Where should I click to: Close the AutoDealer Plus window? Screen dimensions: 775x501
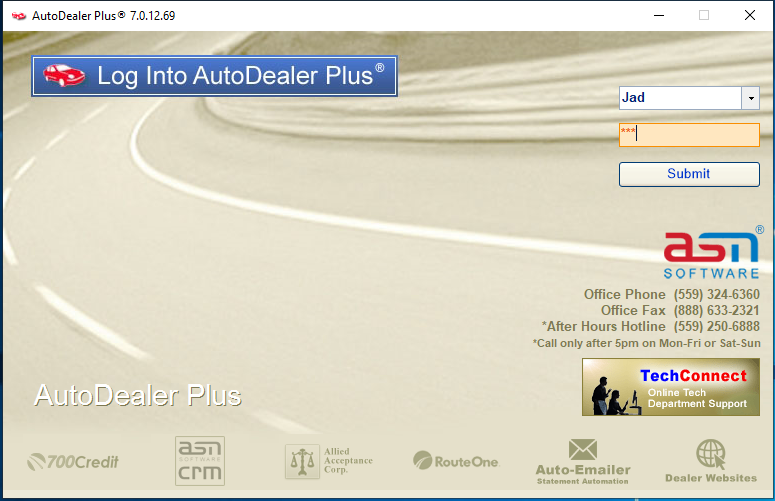[x=750, y=15]
